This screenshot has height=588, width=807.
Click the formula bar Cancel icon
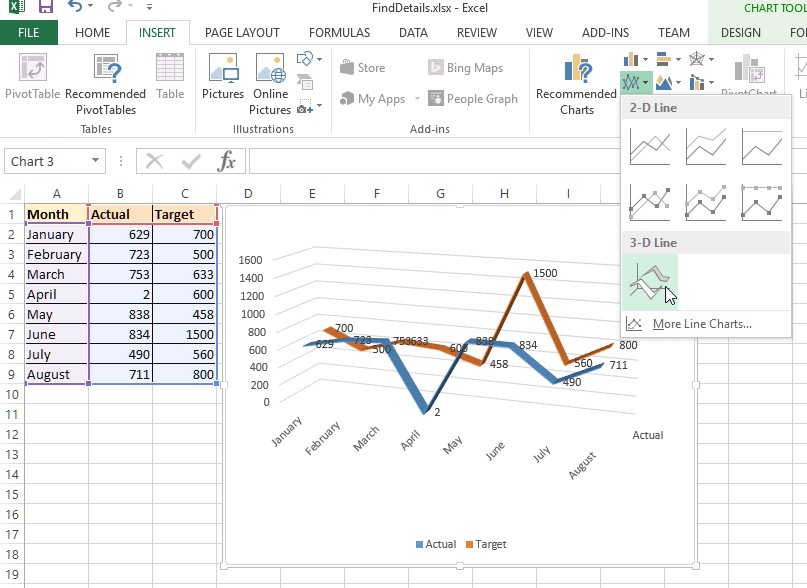154,161
